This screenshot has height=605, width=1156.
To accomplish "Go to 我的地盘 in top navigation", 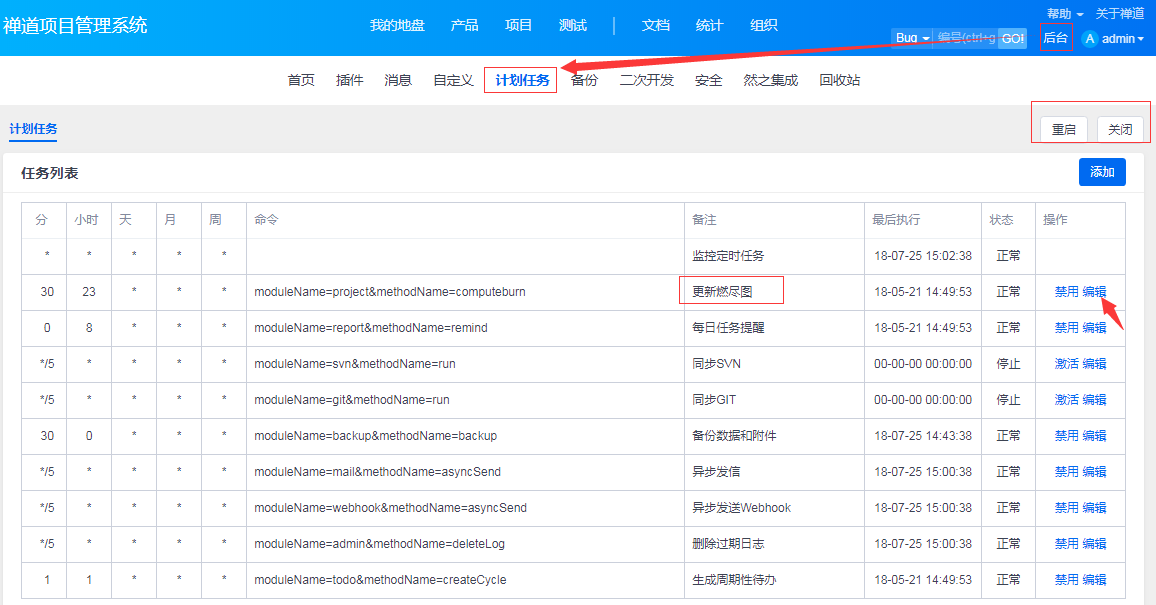I will (397, 25).
